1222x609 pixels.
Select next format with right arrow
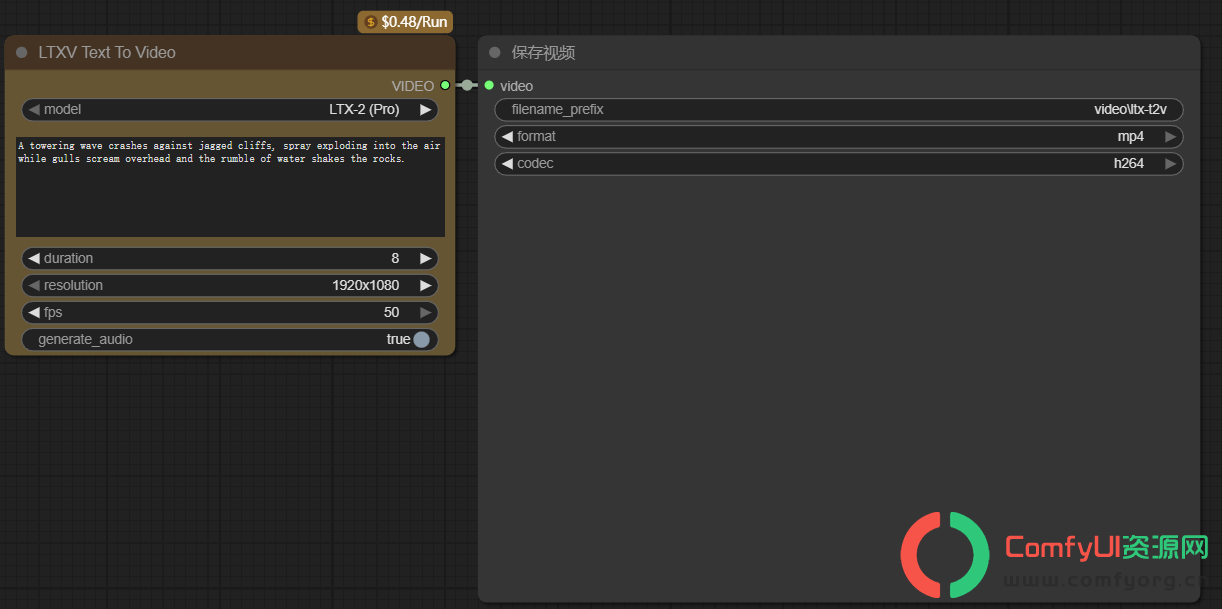coord(1171,136)
